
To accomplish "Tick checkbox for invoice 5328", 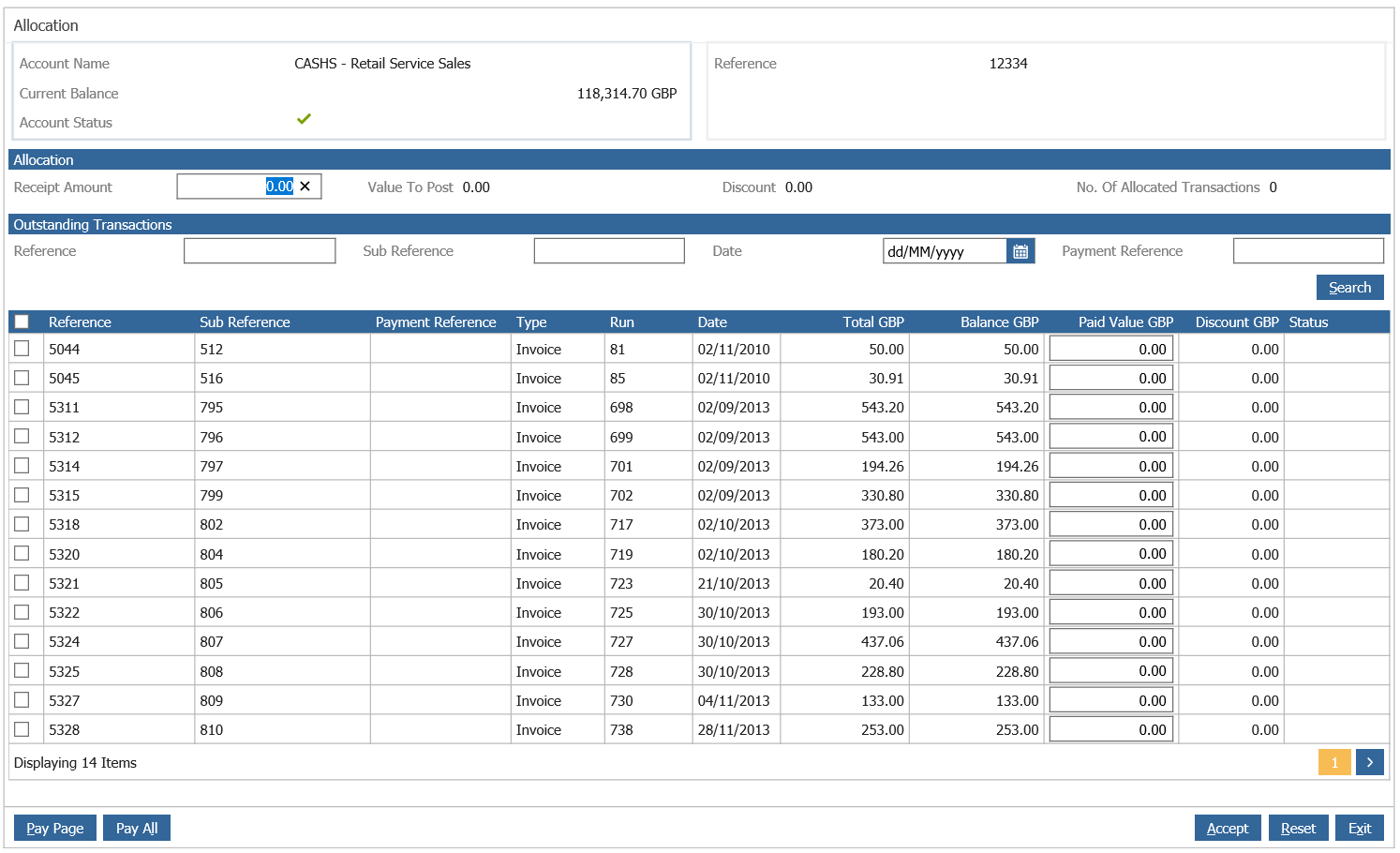I will pos(22,729).
